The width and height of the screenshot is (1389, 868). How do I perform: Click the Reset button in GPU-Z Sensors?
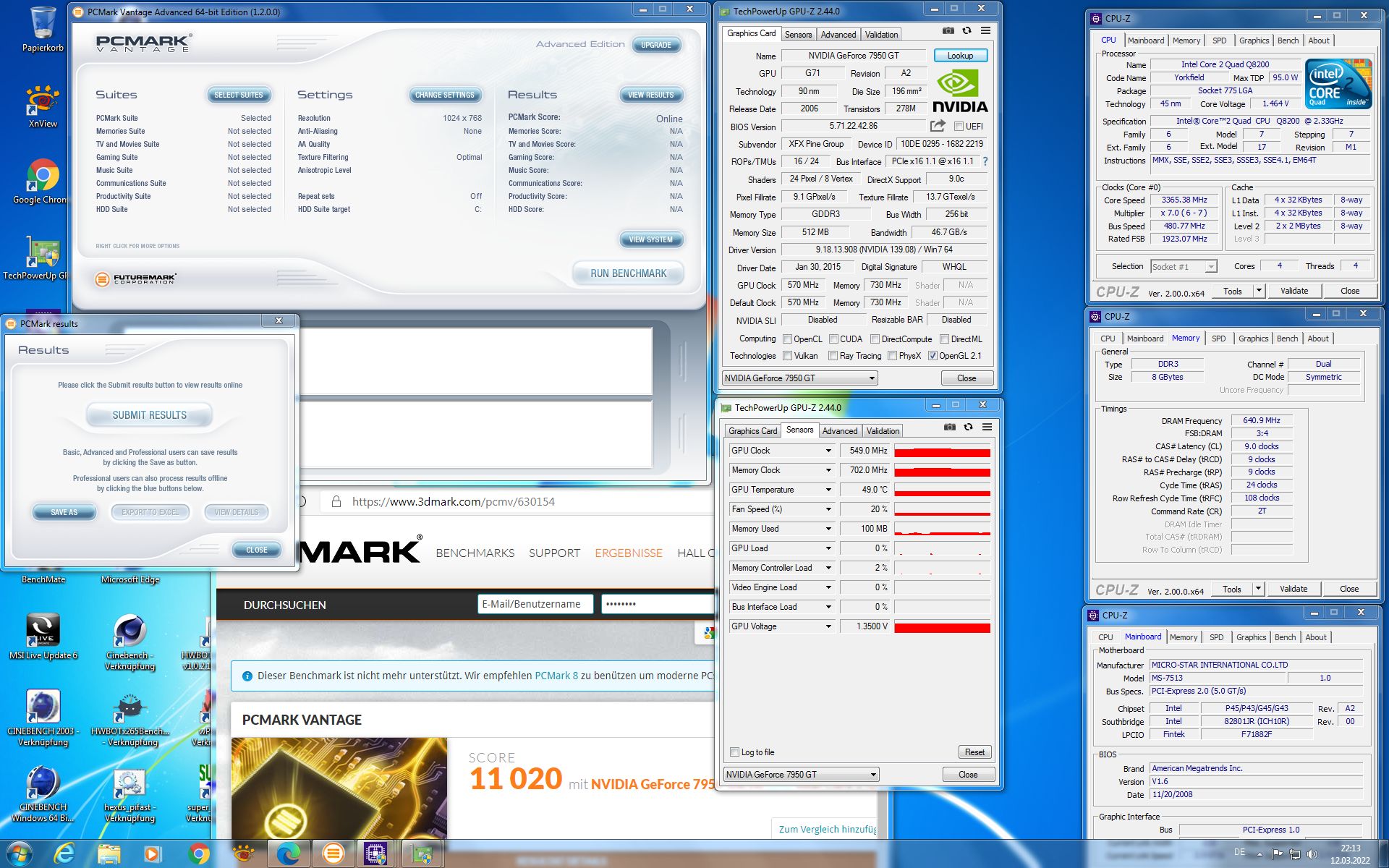coord(974,752)
